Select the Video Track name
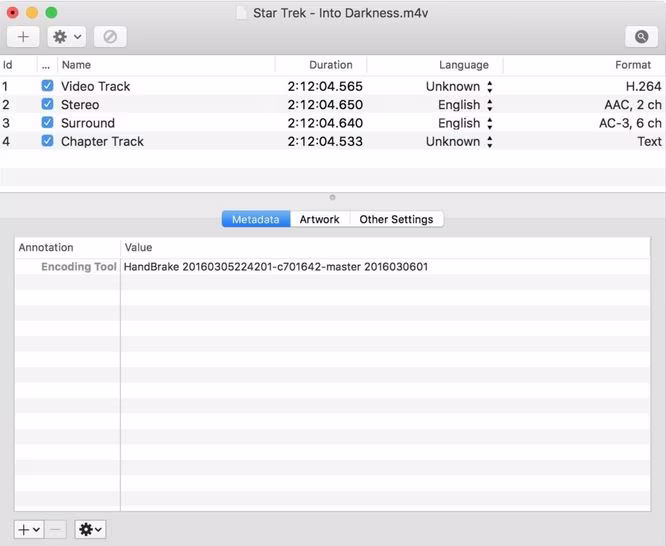The width and height of the screenshot is (666, 546). [x=96, y=86]
